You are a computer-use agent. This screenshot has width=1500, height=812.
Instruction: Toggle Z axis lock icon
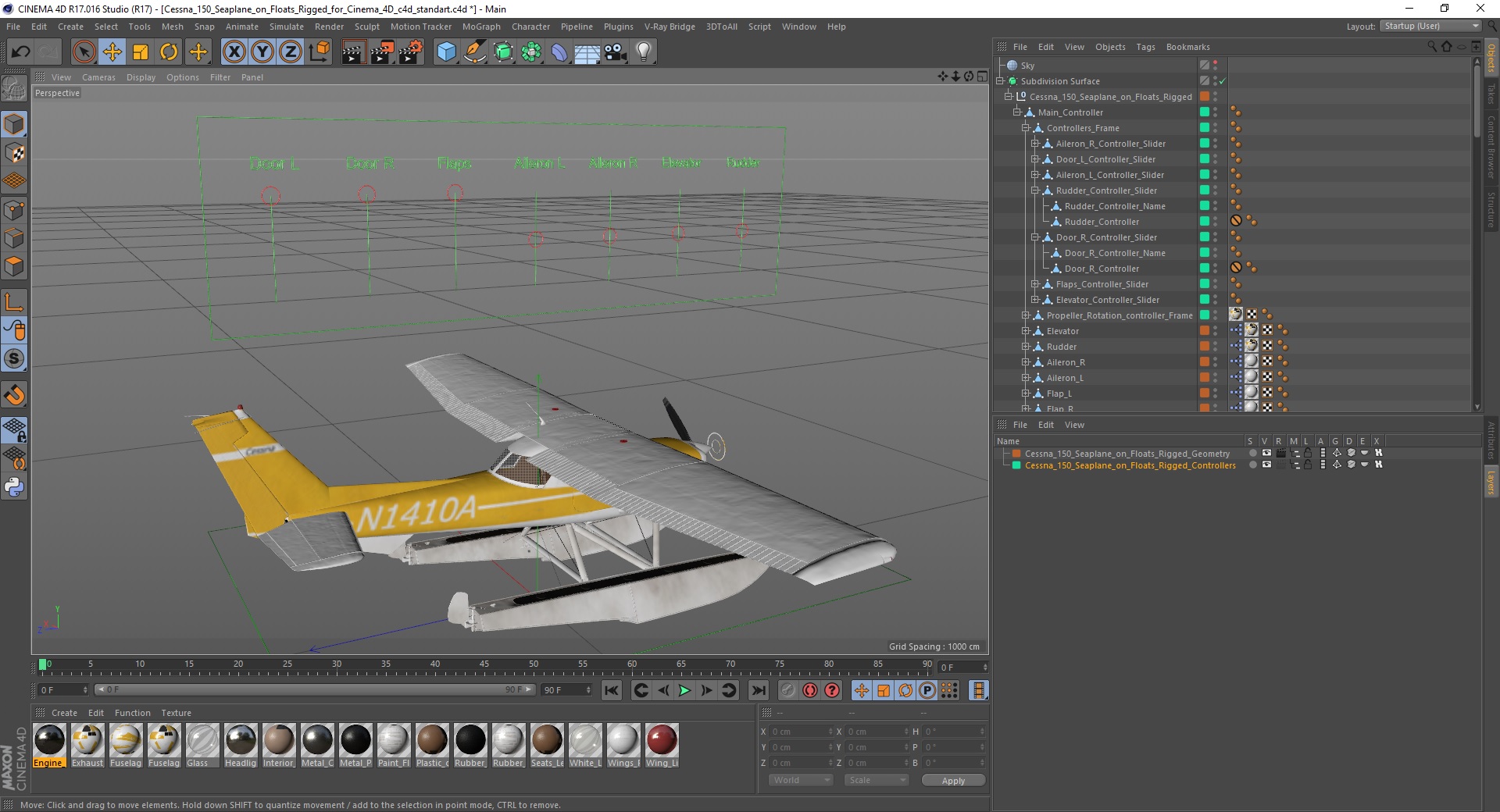click(x=291, y=52)
